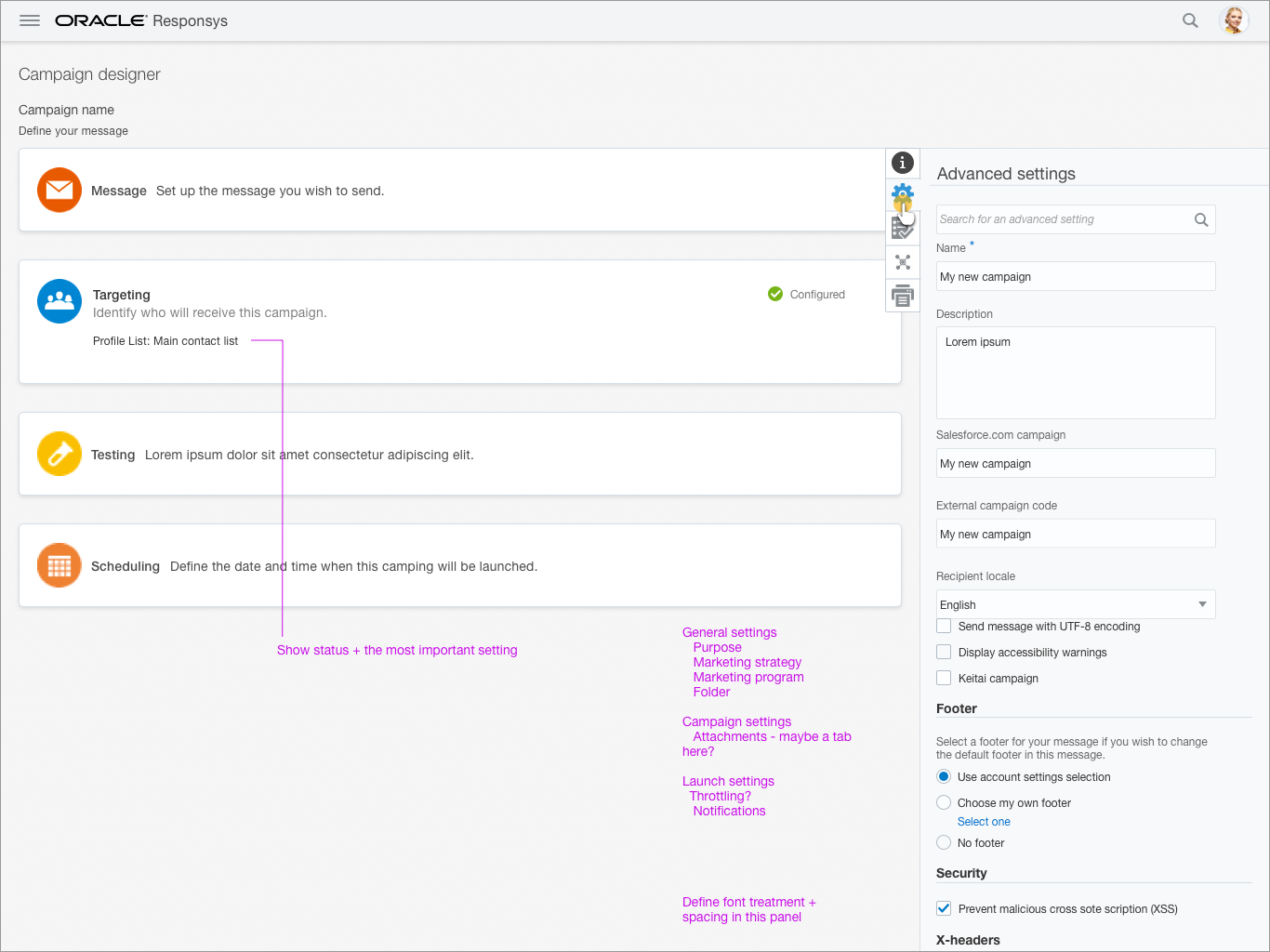
Task: Click the orange Scheduling calendar icon
Action: coord(60,565)
